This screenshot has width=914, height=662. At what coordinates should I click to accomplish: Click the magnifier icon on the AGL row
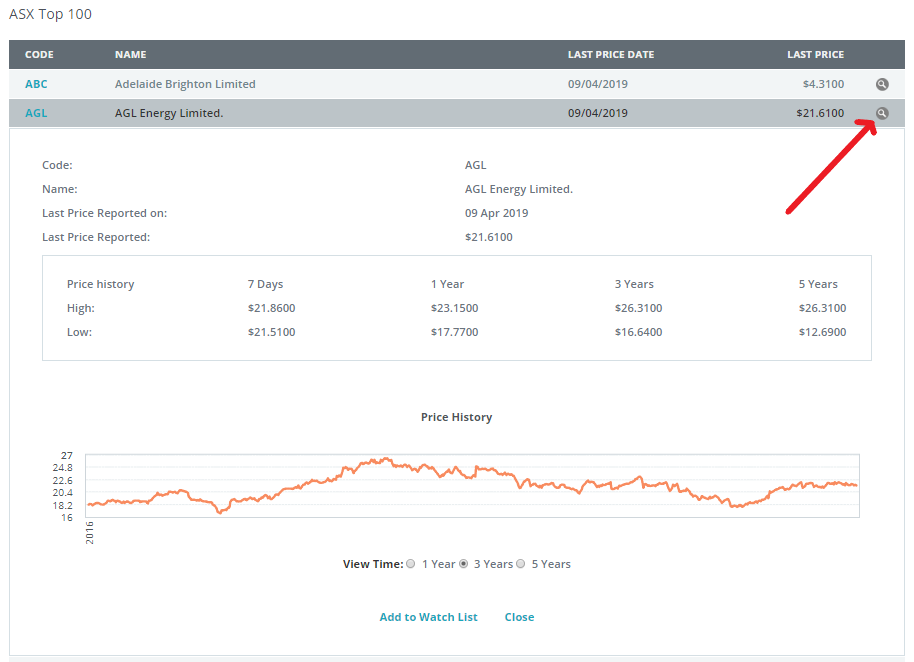click(x=881, y=113)
